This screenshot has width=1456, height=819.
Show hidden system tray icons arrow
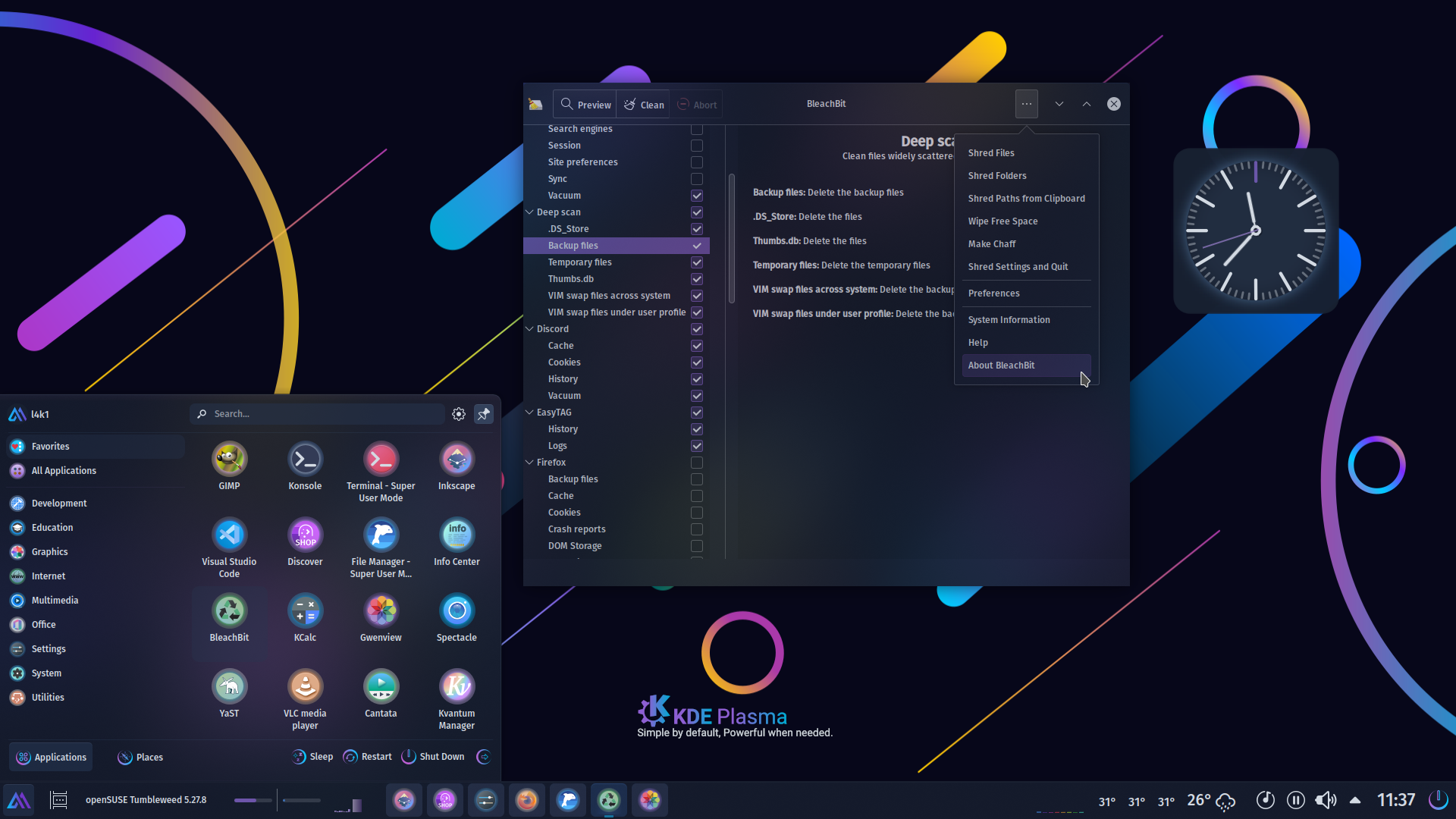click(1355, 800)
